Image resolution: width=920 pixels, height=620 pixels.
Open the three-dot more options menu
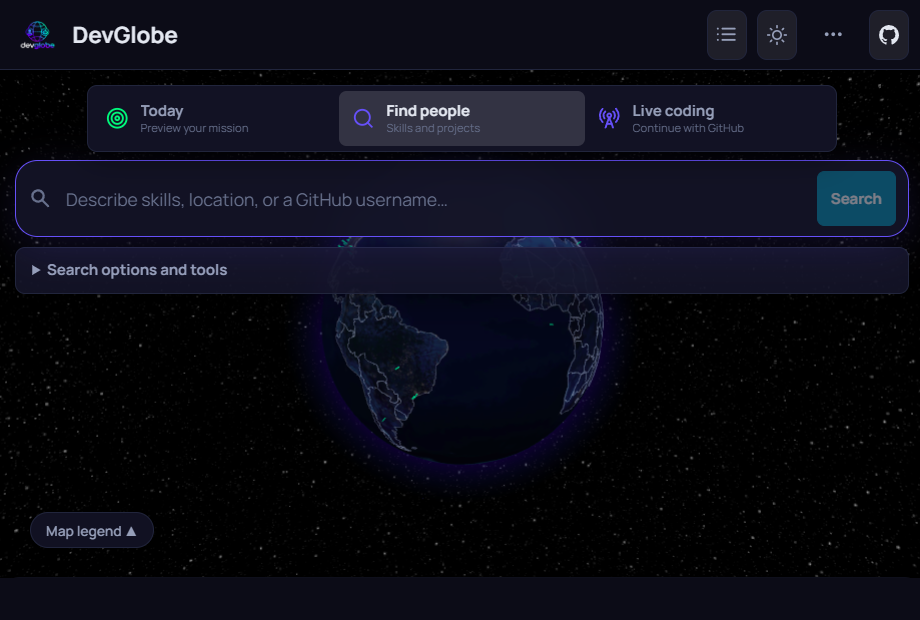[833, 35]
